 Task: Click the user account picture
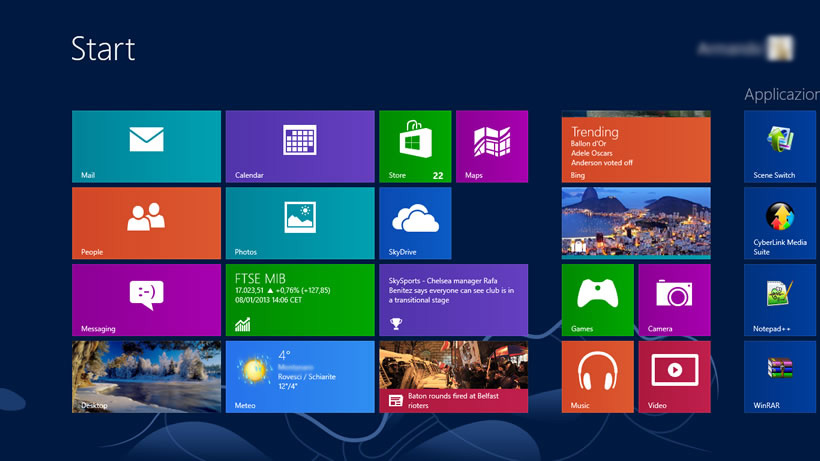click(780, 48)
